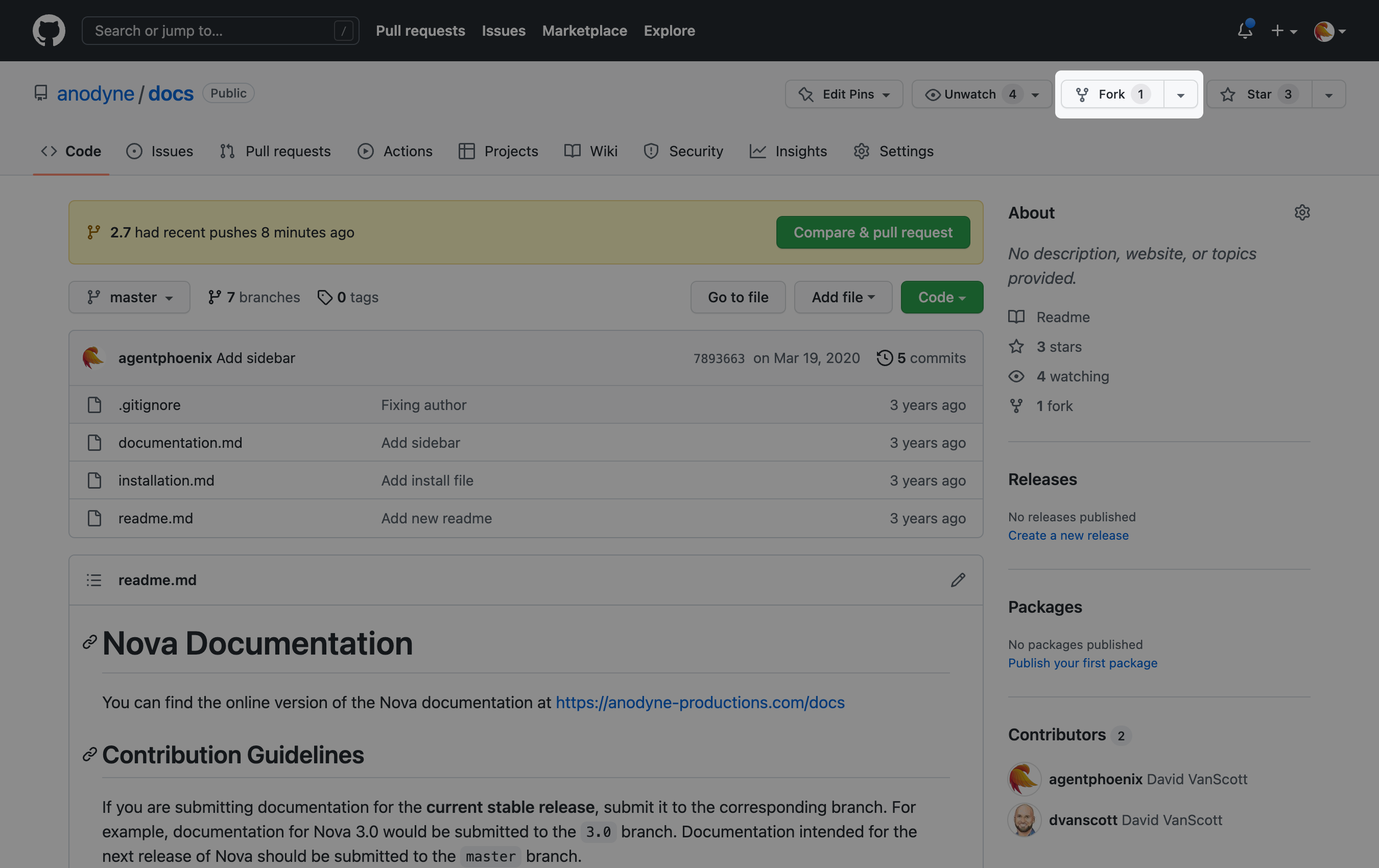Click the Go to file button
This screenshot has height=868, width=1379.
pyautogui.click(x=737, y=297)
